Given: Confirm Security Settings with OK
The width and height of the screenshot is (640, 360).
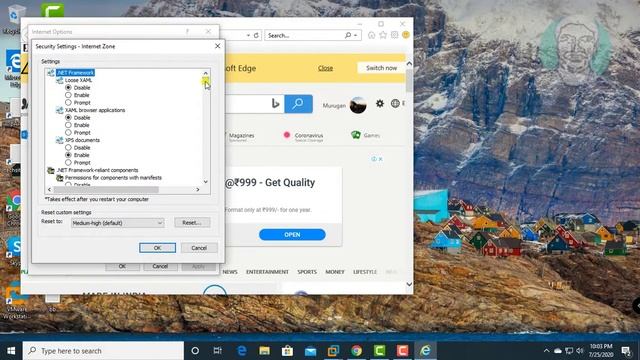Looking at the screenshot, I should [158, 248].
